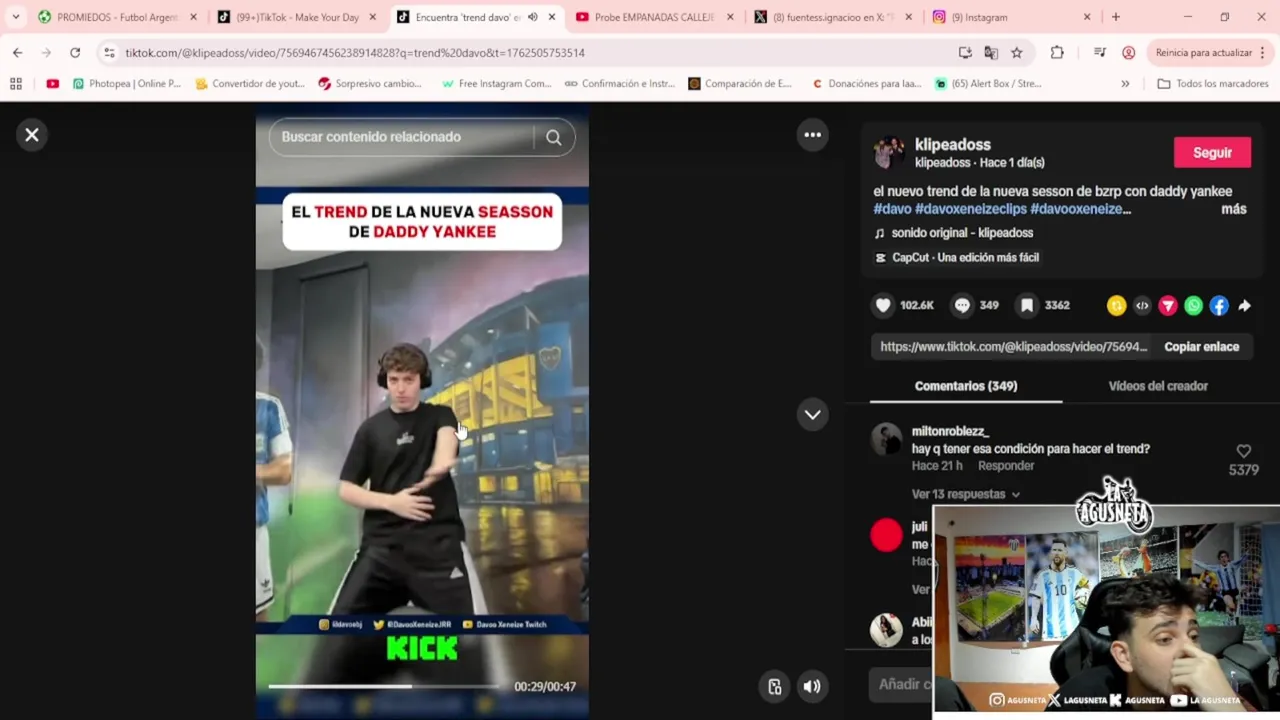Open tab search dropdown arrow
The width and height of the screenshot is (1280, 720).
pyautogui.click(x=15, y=17)
